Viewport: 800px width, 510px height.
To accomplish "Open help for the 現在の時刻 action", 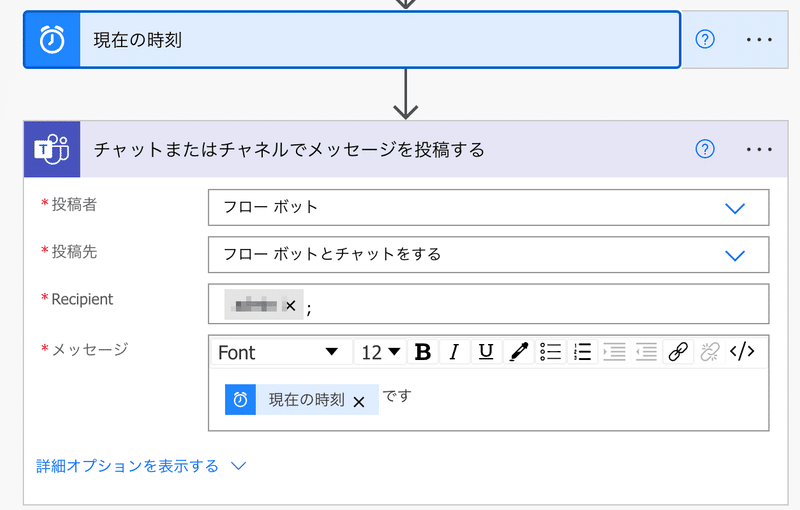I will [x=705, y=39].
